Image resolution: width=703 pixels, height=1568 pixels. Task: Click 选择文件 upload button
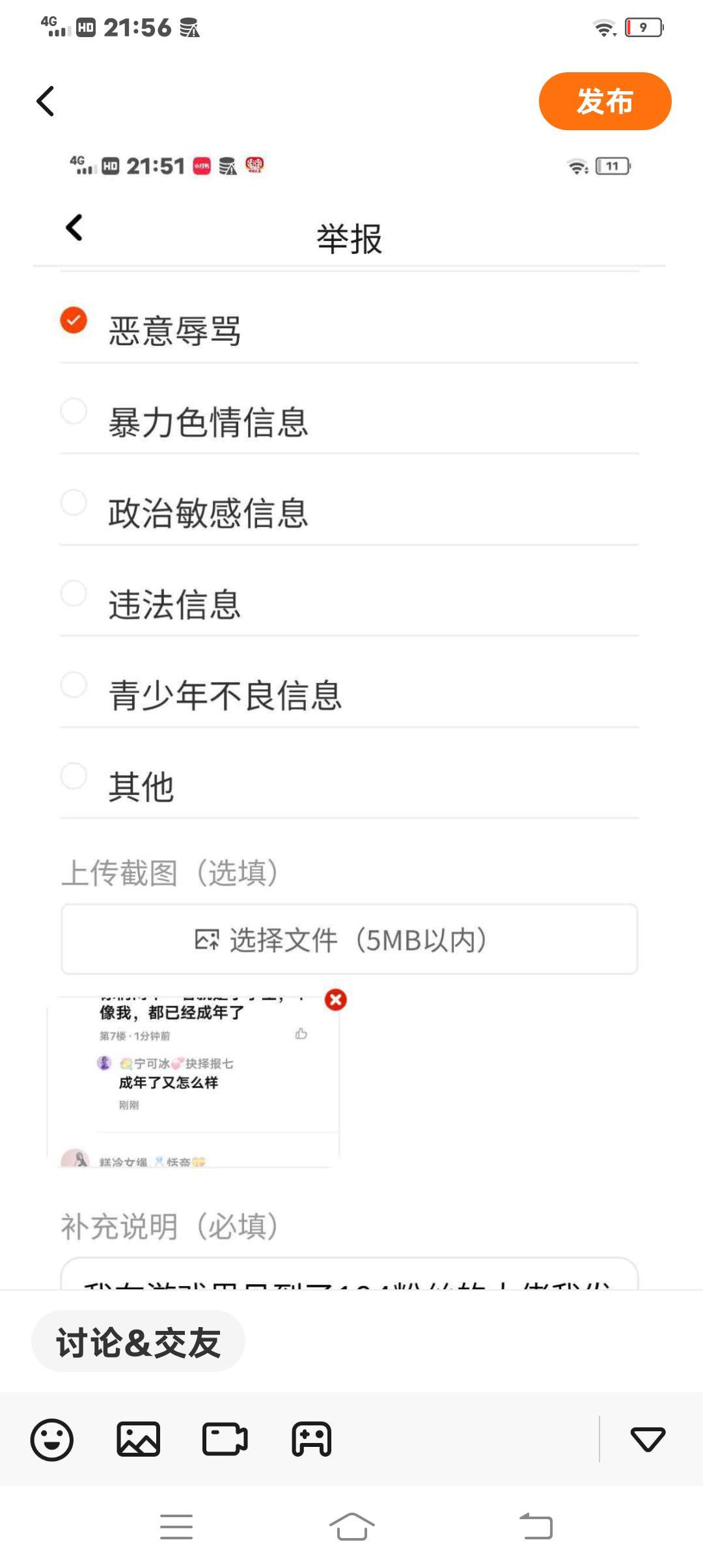click(x=349, y=940)
